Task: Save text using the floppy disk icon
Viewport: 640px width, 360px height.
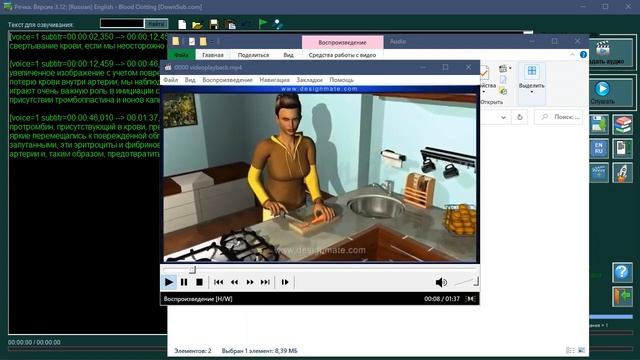Action: (214, 24)
